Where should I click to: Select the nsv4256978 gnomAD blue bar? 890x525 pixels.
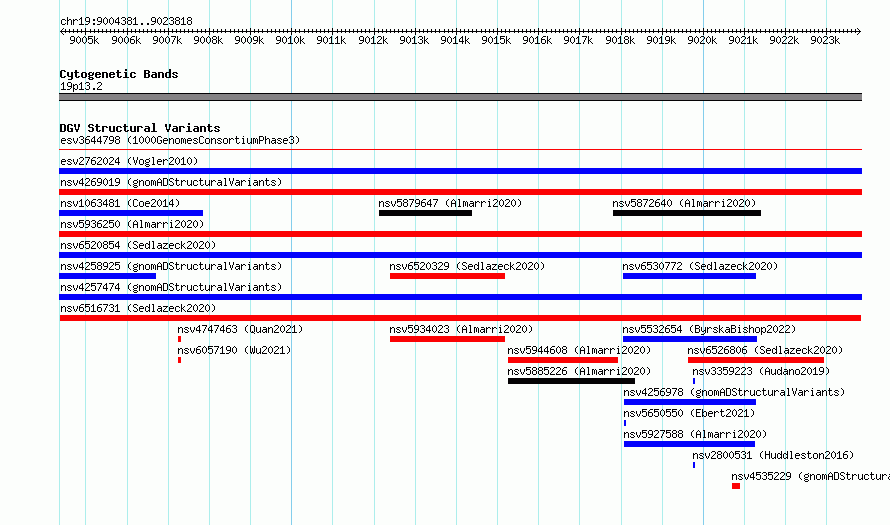(x=690, y=402)
